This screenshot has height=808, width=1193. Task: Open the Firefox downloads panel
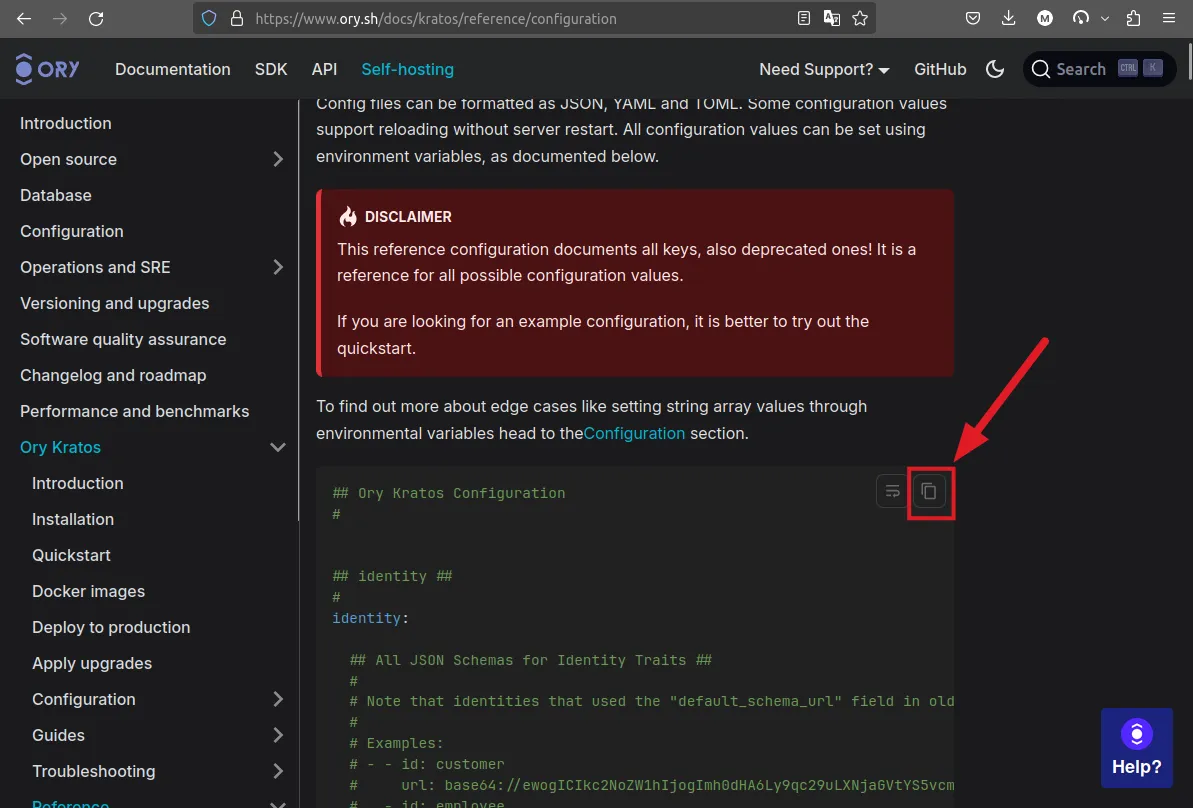click(x=1009, y=18)
